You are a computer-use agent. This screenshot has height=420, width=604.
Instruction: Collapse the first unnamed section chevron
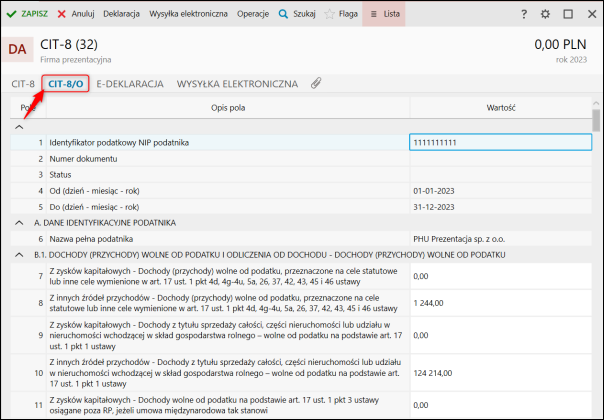pyautogui.click(x=19, y=127)
